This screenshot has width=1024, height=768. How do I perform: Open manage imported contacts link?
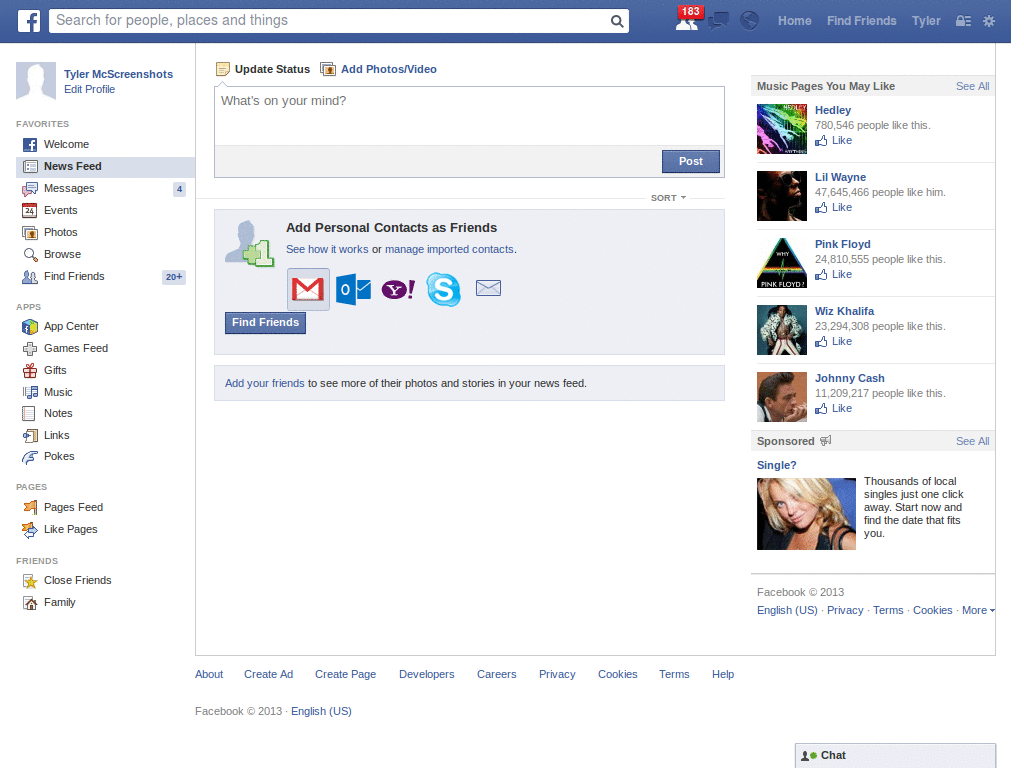coord(449,249)
